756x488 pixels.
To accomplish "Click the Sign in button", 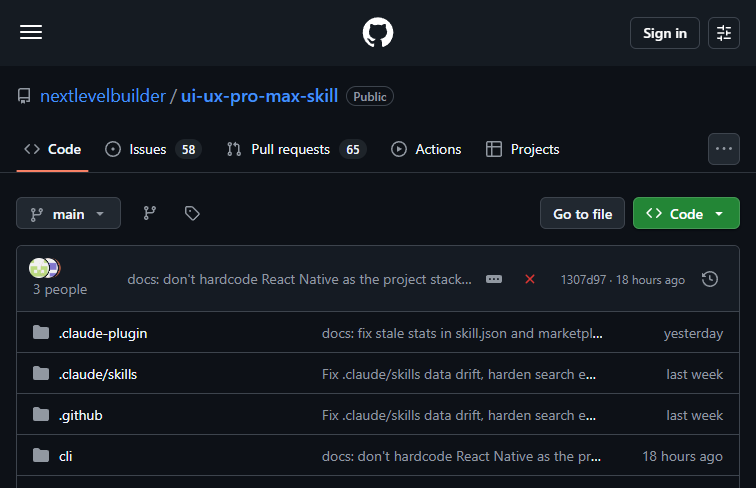I will 664,33.
